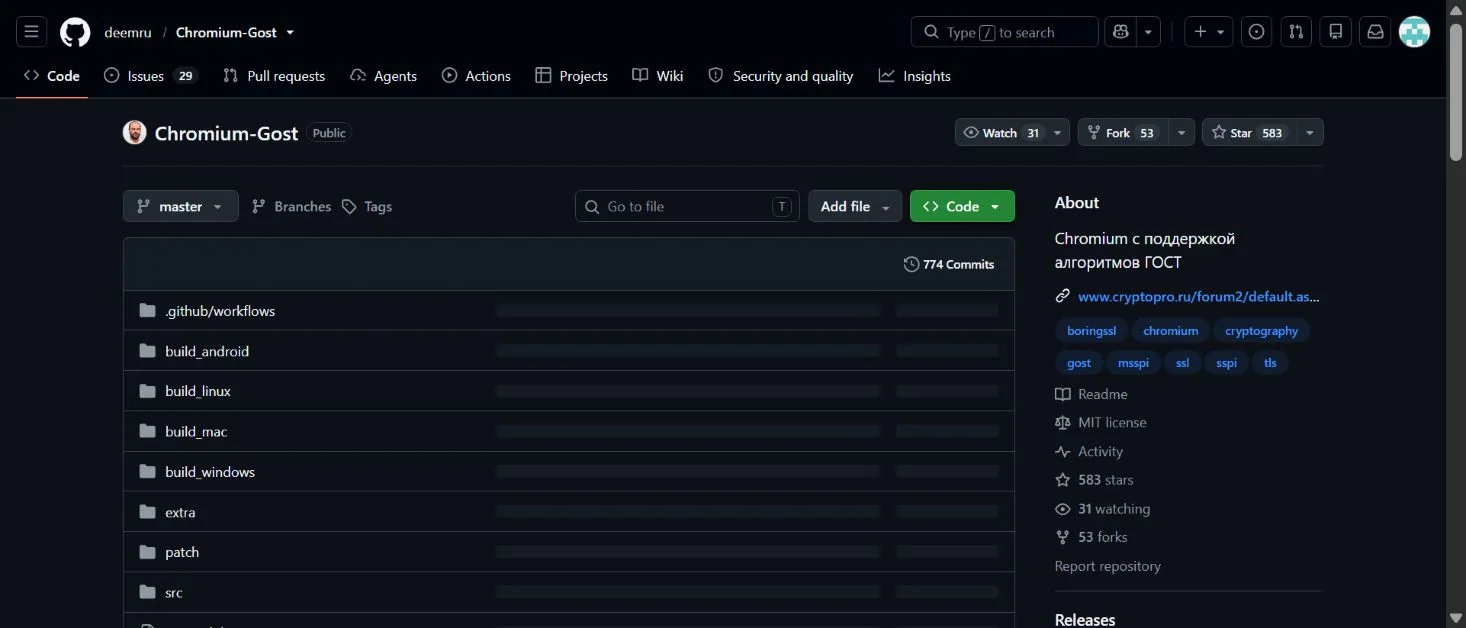1466x628 pixels.
Task: Click the build_windows folder icon
Action: 148,471
